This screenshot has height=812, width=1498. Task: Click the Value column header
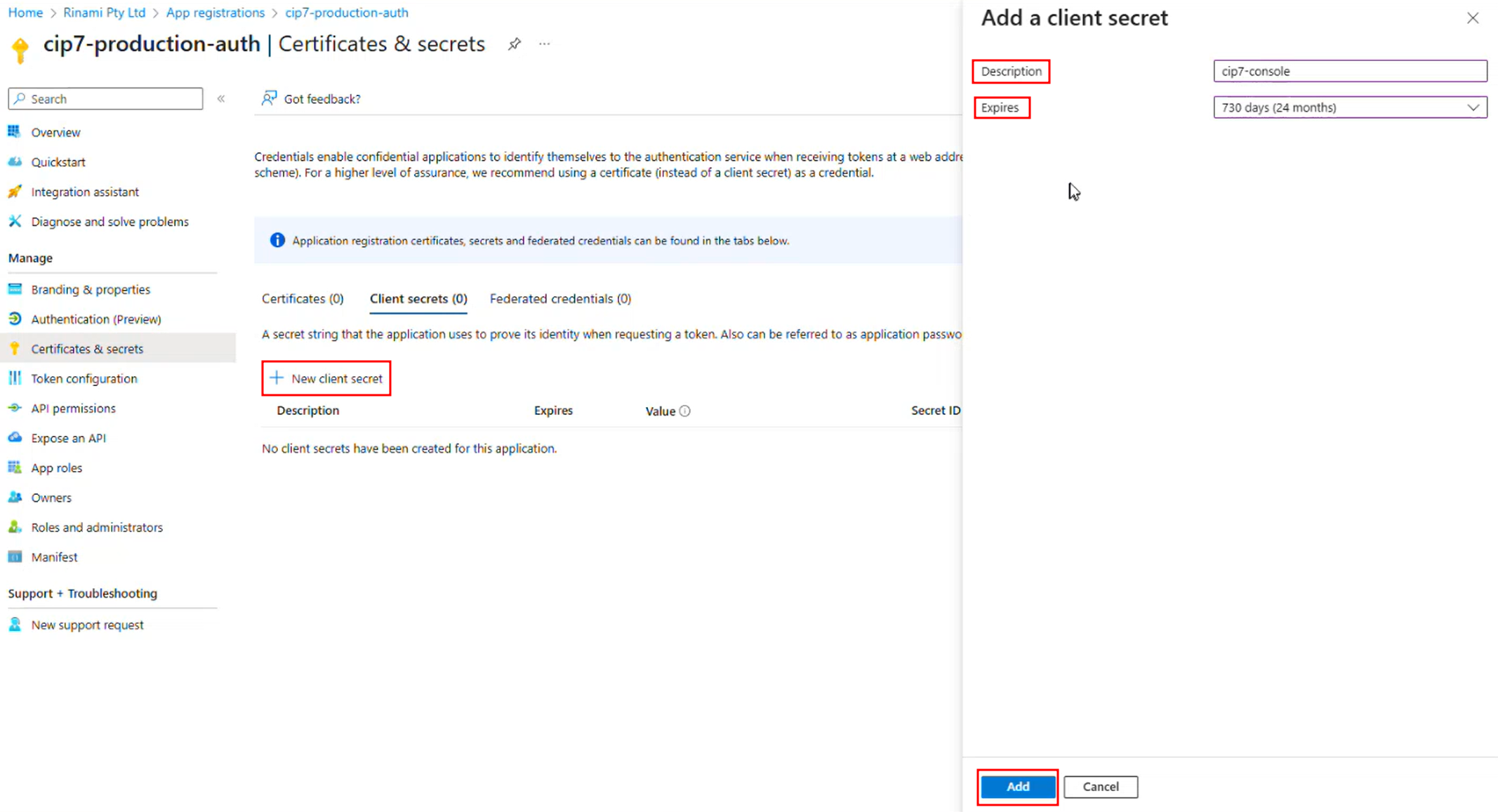(660, 411)
